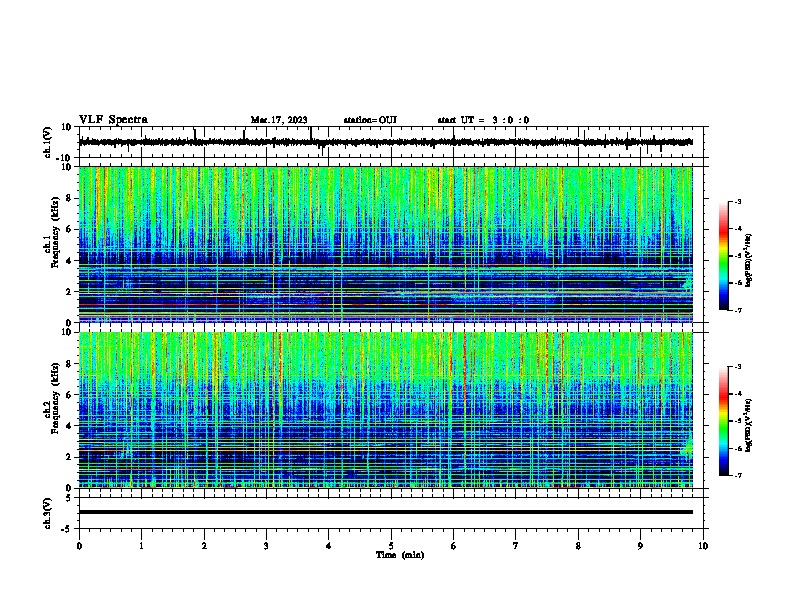Click the time axis tick label "1"
Viewport: 792px width, 612px height.
141,546
